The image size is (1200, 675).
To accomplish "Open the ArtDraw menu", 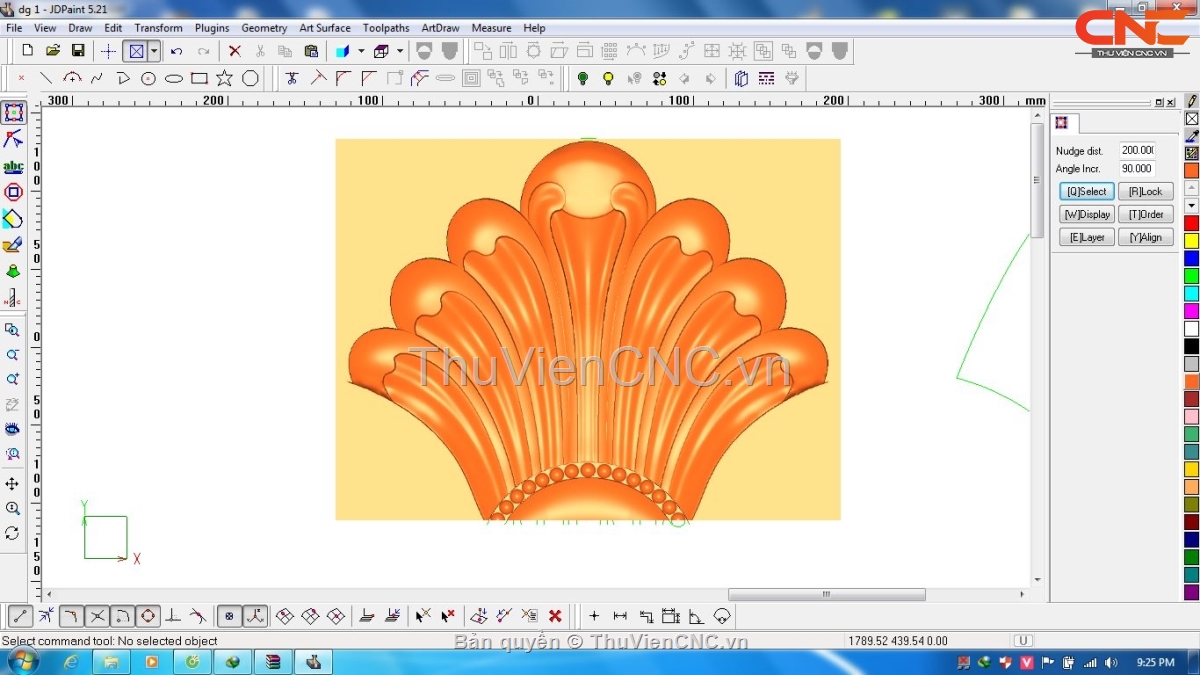I will coord(441,28).
